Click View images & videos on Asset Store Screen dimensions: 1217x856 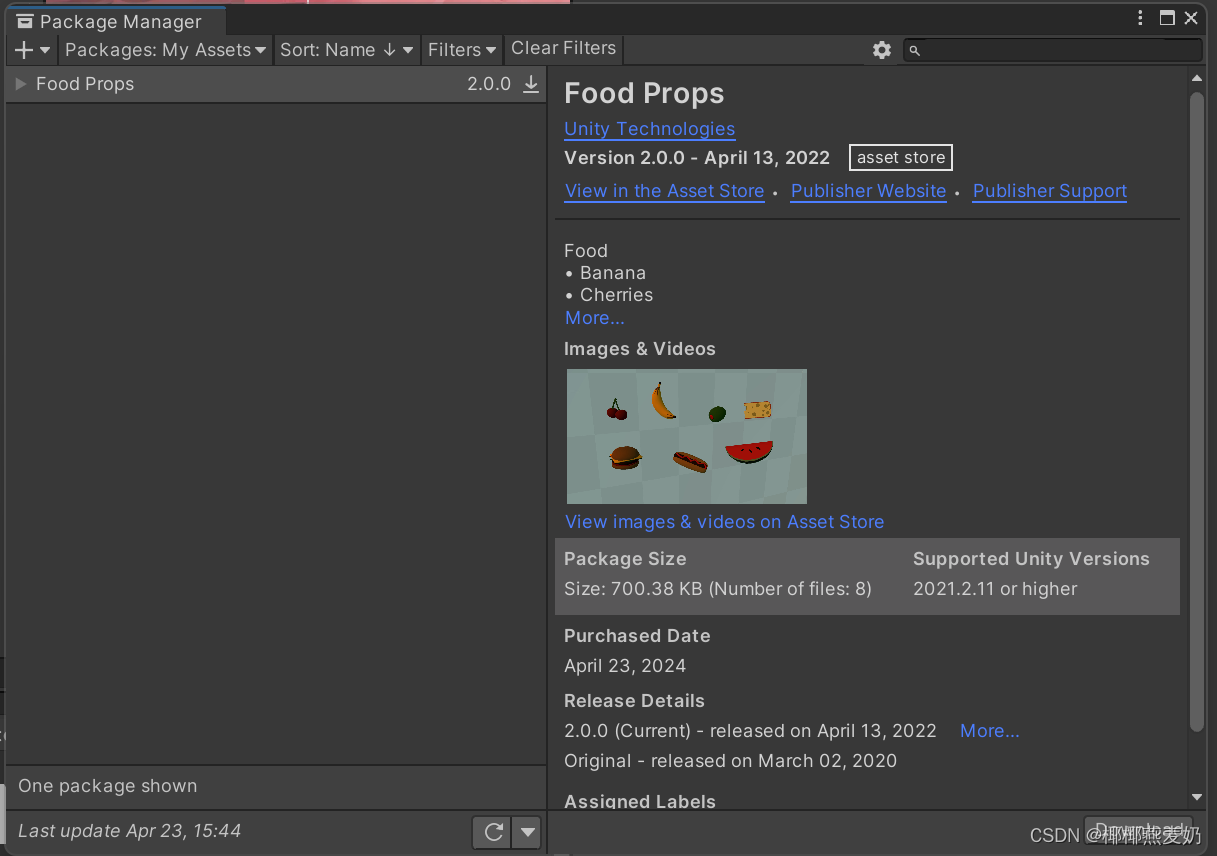(x=724, y=522)
